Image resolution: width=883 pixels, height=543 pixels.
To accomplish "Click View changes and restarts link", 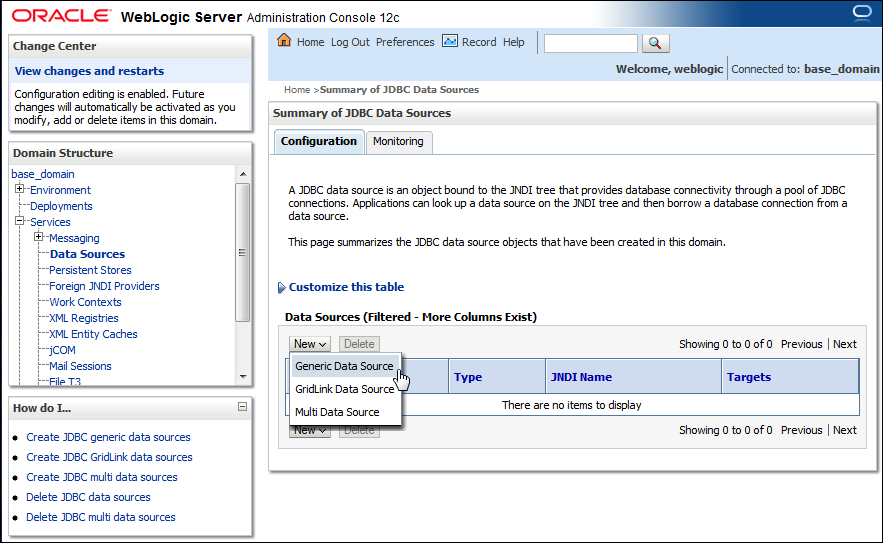I will pos(89,71).
